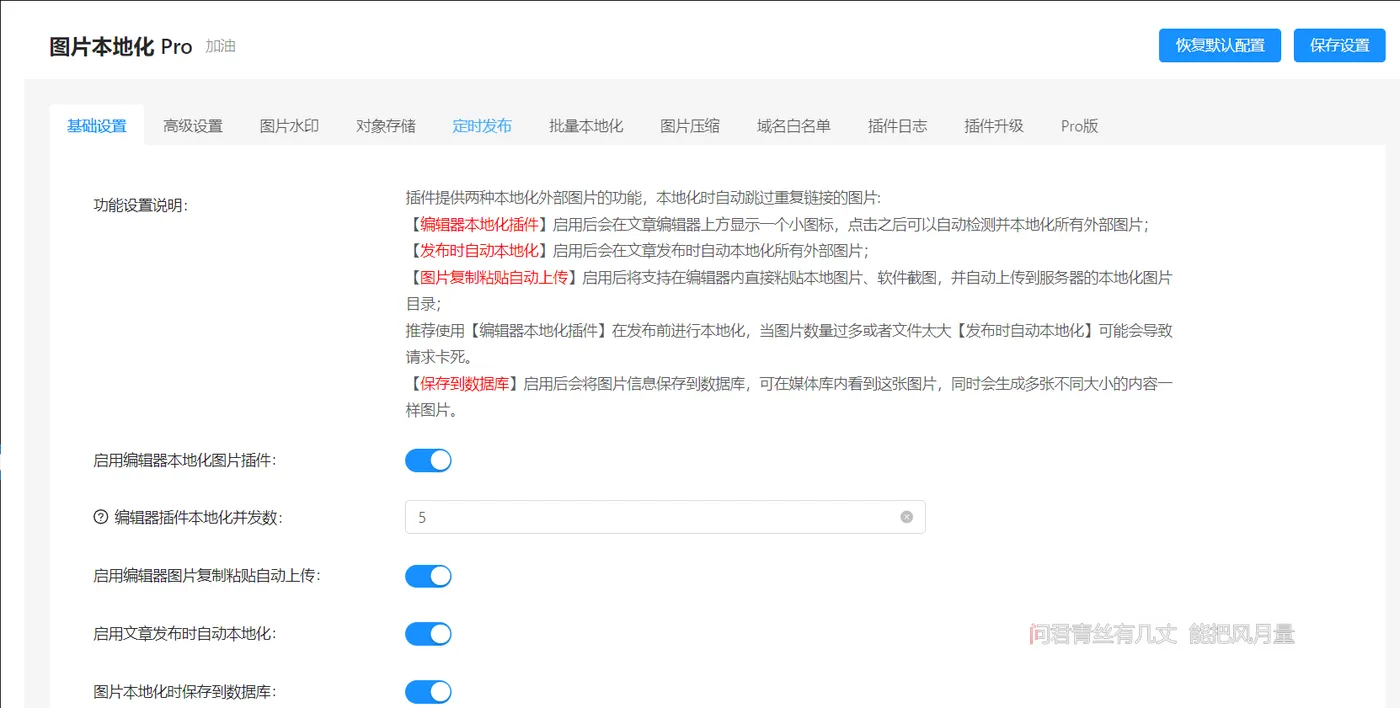Click the 启用文章发布时自动本地化 label
This screenshot has width=1400, height=708.
tap(185, 634)
